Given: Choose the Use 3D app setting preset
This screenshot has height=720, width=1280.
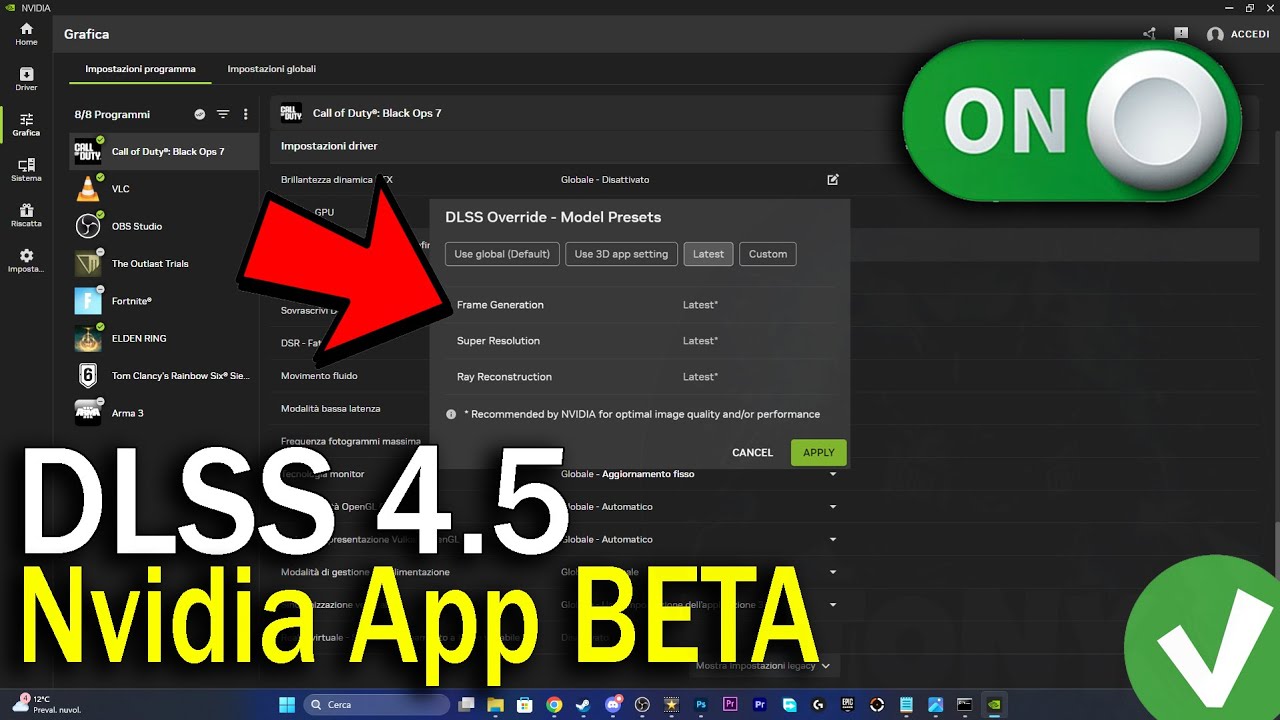Looking at the screenshot, I should (621, 254).
